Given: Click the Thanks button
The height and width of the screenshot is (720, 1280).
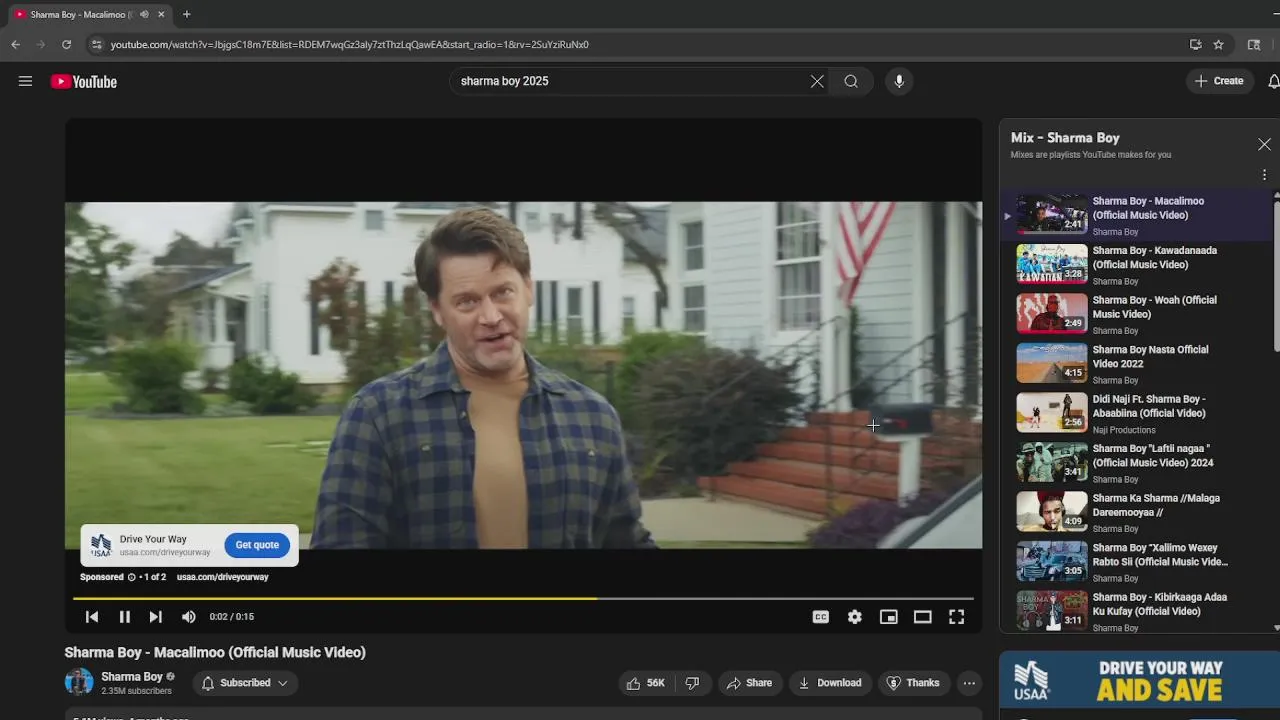Looking at the screenshot, I should [x=913, y=683].
